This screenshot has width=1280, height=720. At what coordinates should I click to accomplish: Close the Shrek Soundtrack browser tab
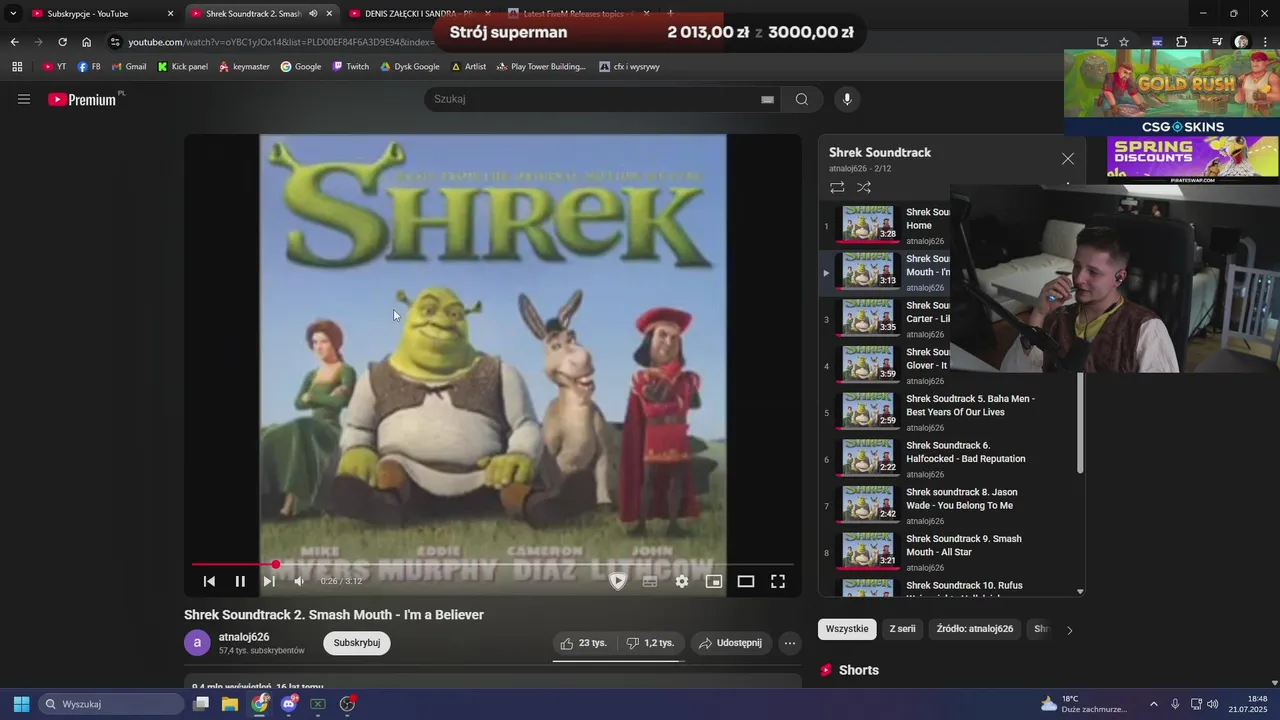coord(329,14)
